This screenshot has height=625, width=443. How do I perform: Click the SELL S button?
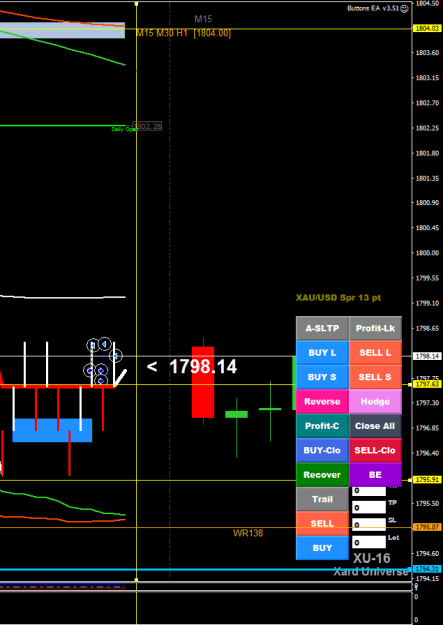point(375,377)
